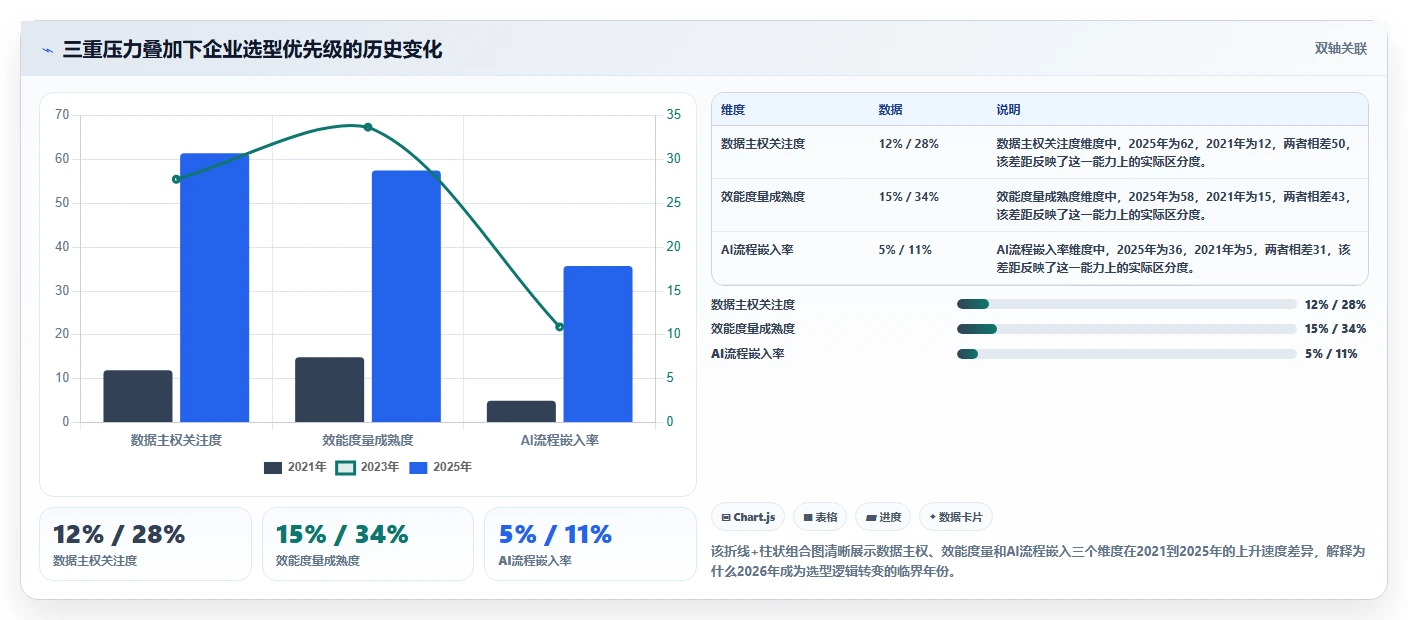Click the line point above 数据主权关注度
The image size is (1408, 620).
(x=176, y=179)
